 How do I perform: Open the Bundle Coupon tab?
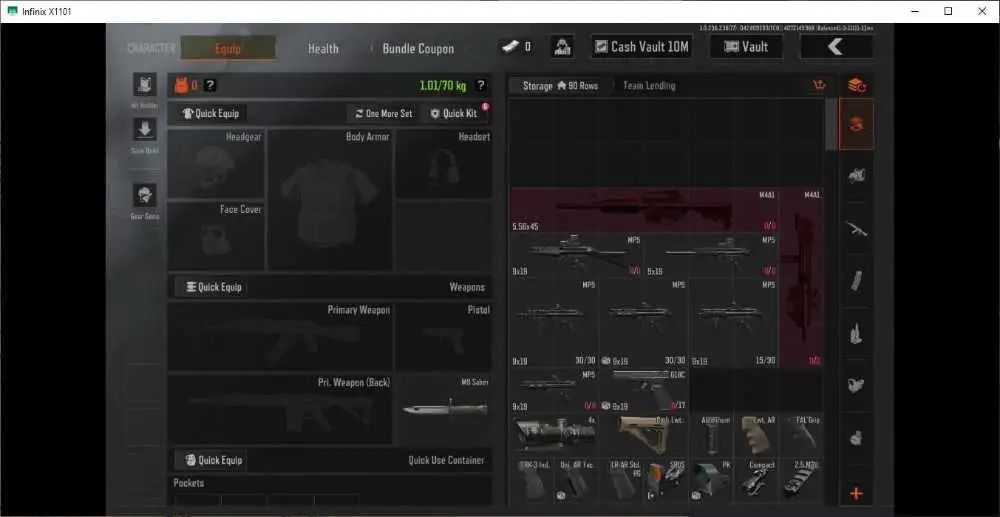click(418, 48)
